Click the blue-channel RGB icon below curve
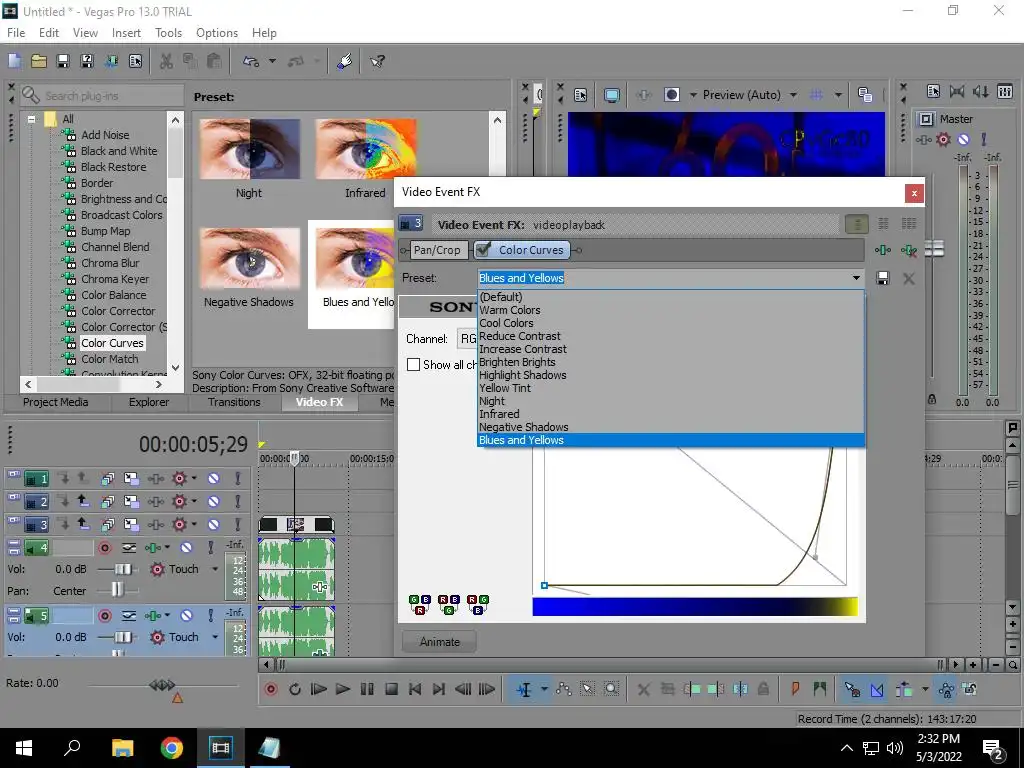 (478, 605)
